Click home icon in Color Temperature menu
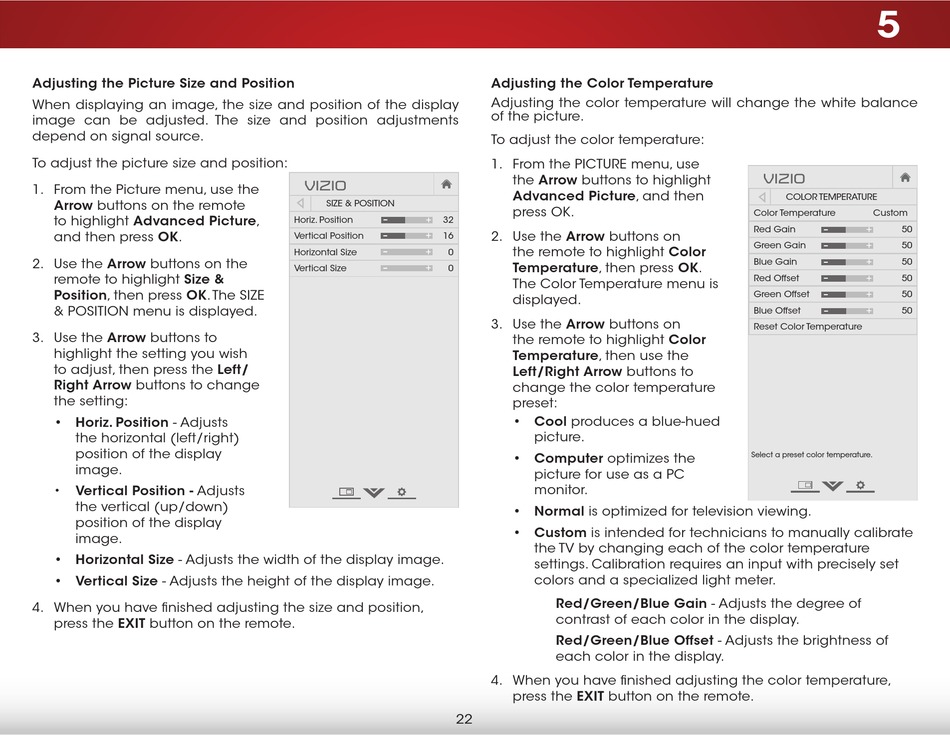950x735 pixels. [905, 178]
